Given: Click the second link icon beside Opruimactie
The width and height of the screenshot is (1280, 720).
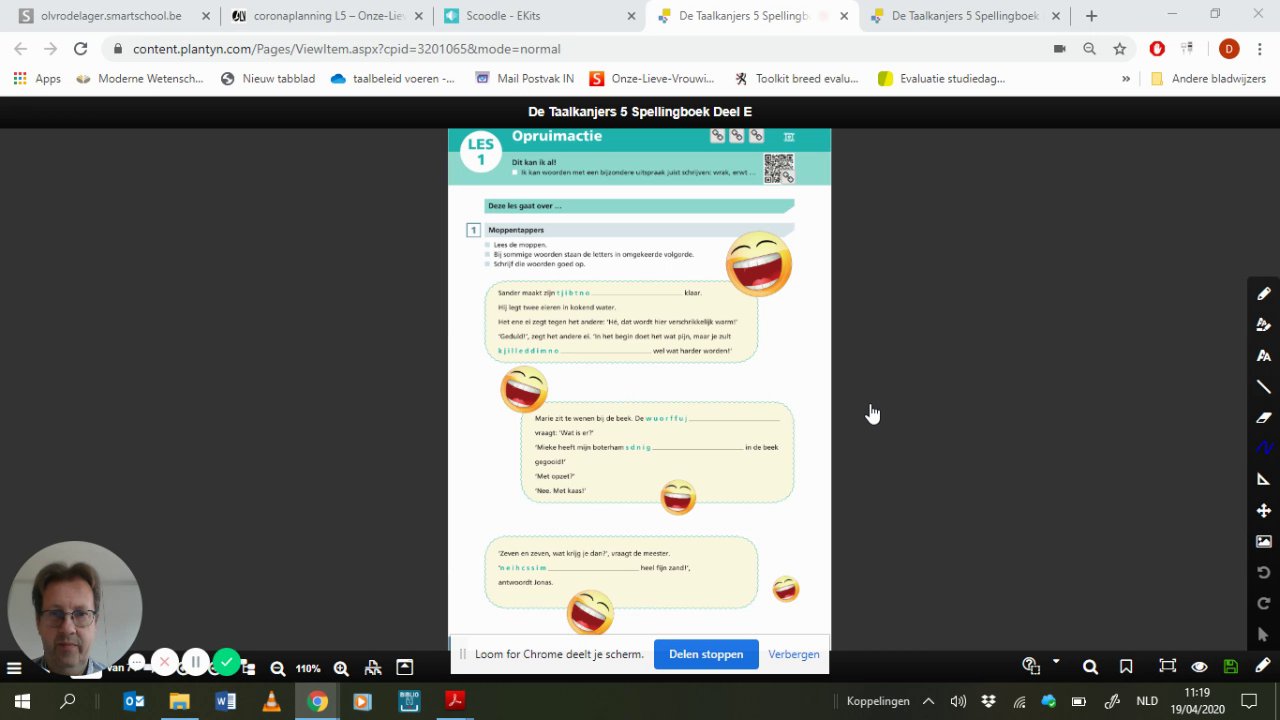Looking at the screenshot, I should coord(736,136).
